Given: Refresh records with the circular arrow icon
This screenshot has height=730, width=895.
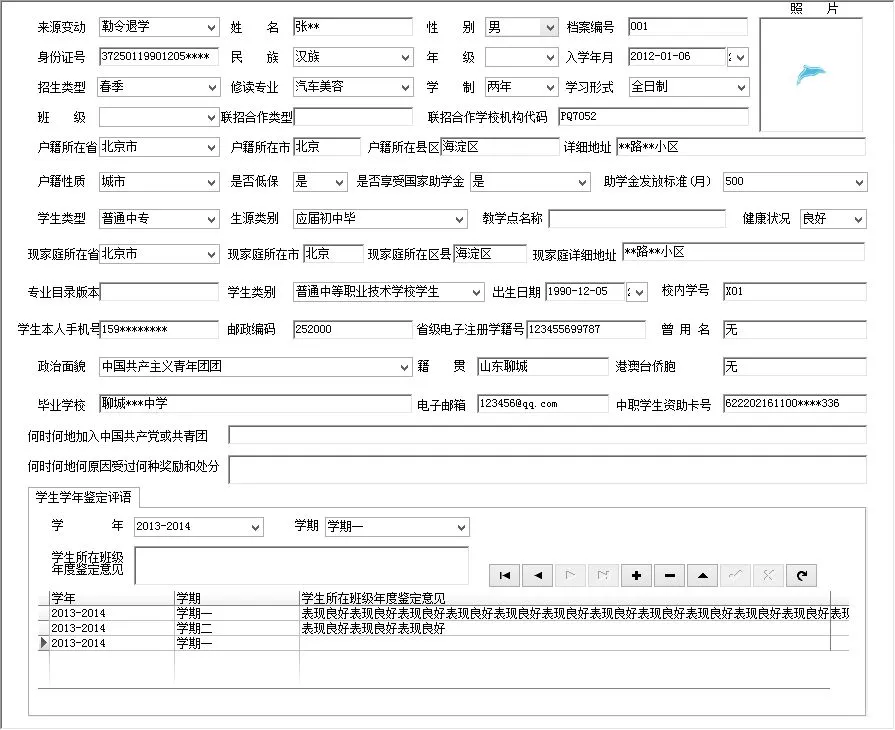Looking at the screenshot, I should 802,575.
